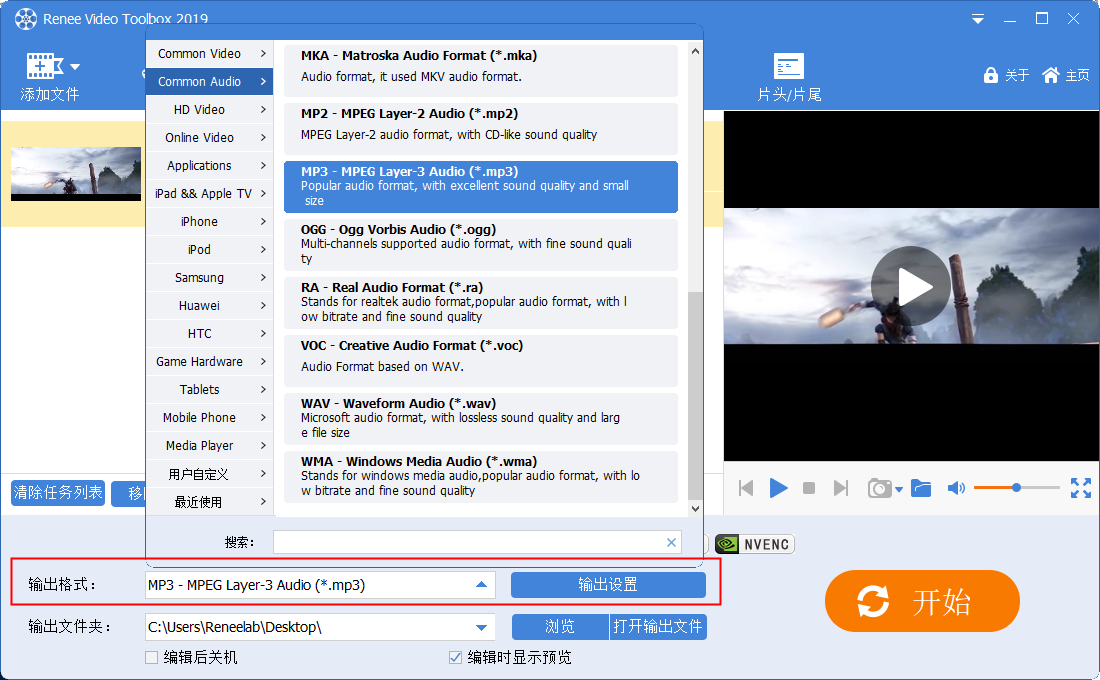Choose RA Real Audio Format
Screen dimensions: 1100x680
tap(481, 302)
